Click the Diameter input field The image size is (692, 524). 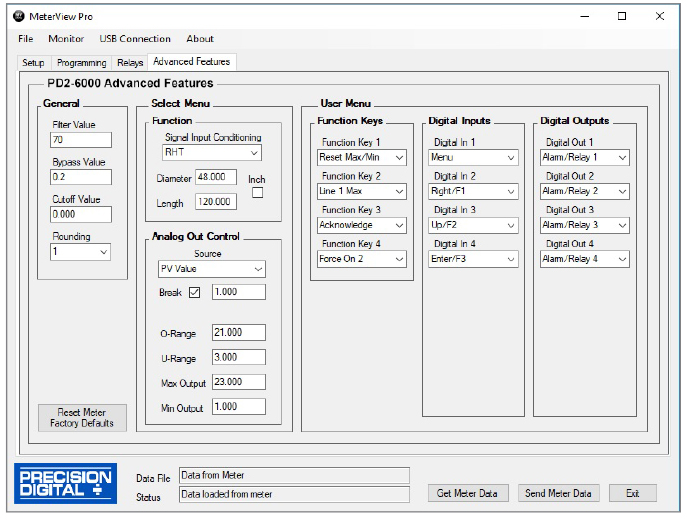216,177
